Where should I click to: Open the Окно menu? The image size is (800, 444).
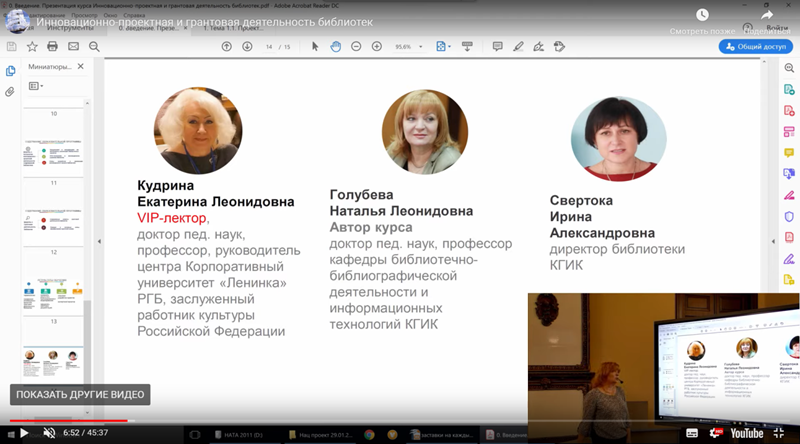110,15
